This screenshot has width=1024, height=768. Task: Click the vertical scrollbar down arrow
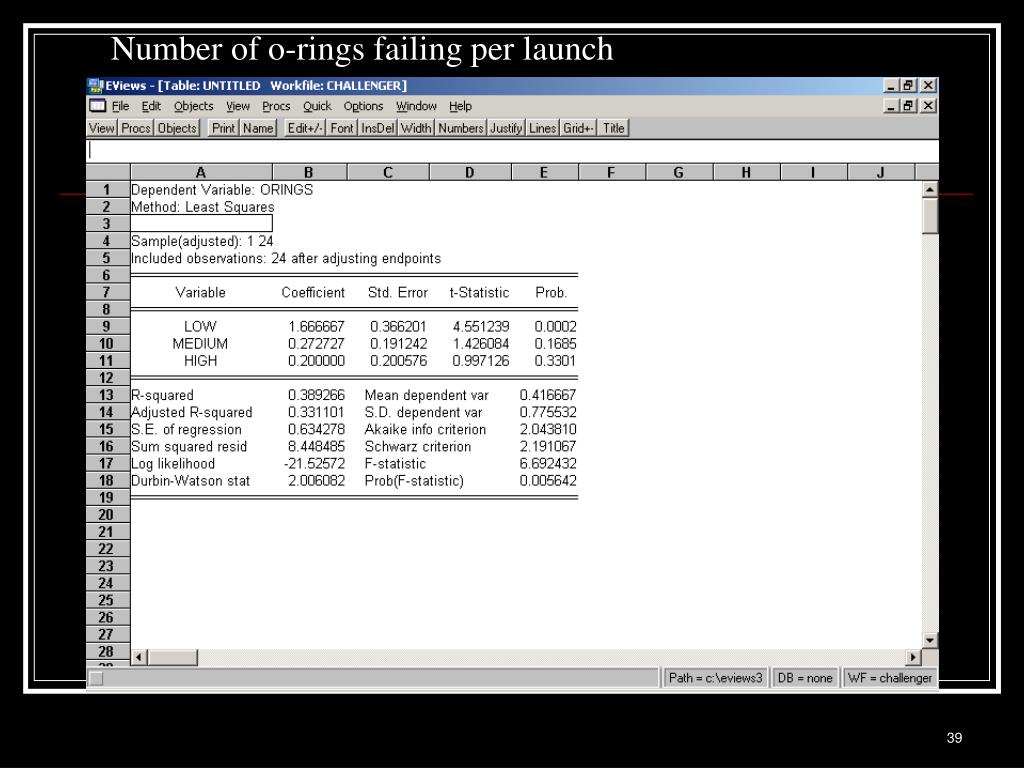point(929,641)
